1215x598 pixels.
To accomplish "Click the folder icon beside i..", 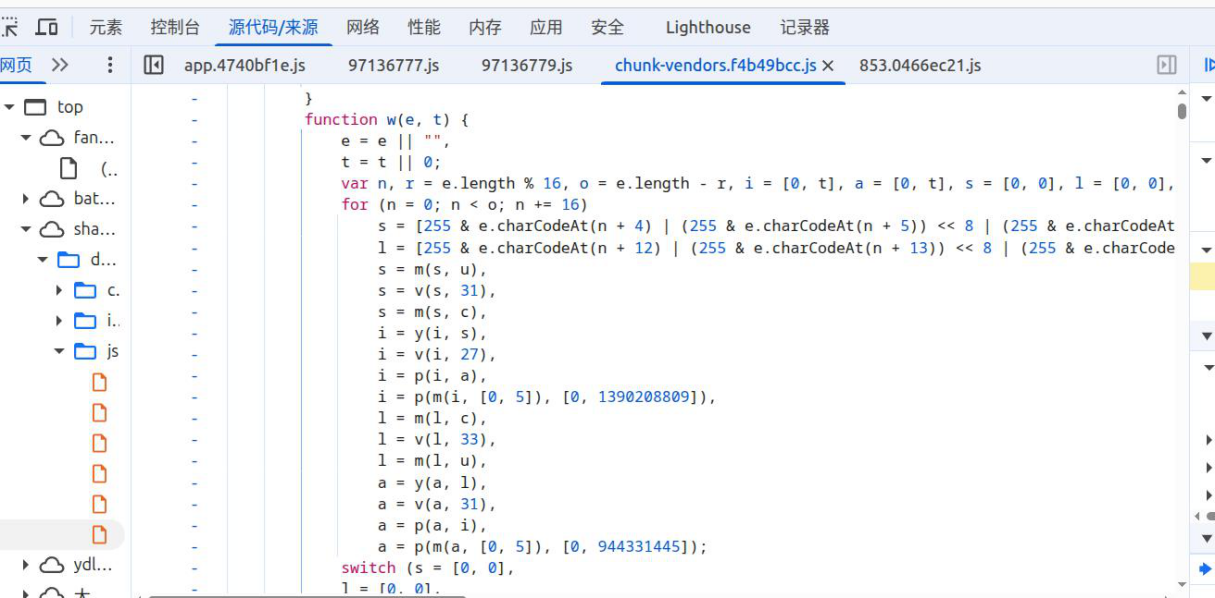I will 86,321.
